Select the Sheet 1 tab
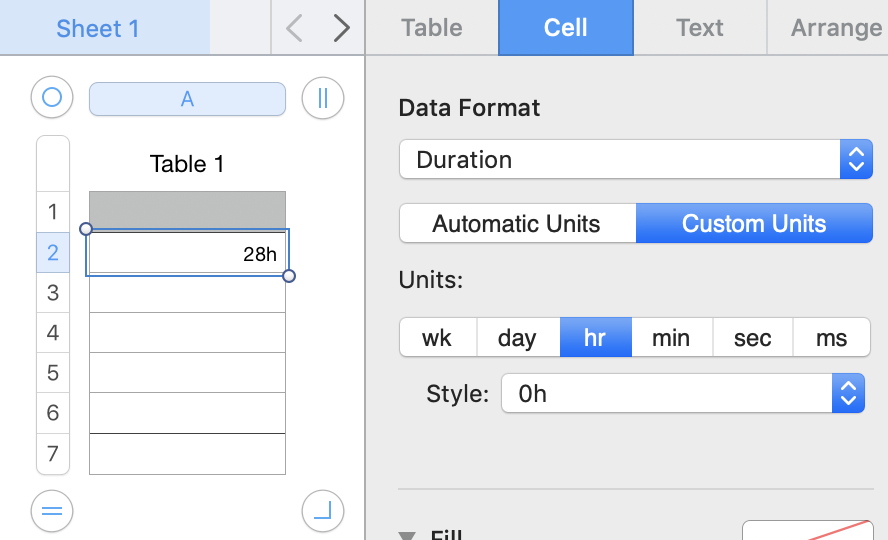Viewport: 888px width, 540px height. click(104, 28)
